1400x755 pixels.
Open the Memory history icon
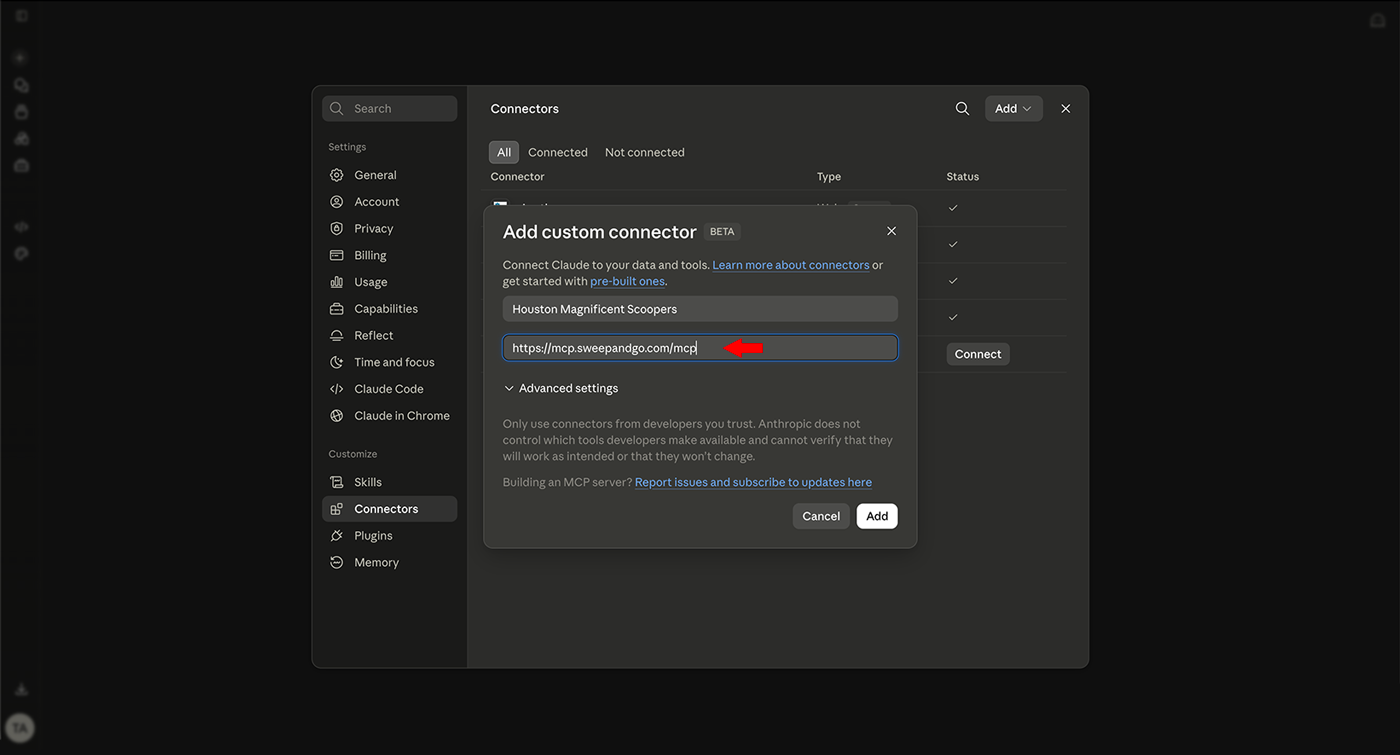[336, 563]
